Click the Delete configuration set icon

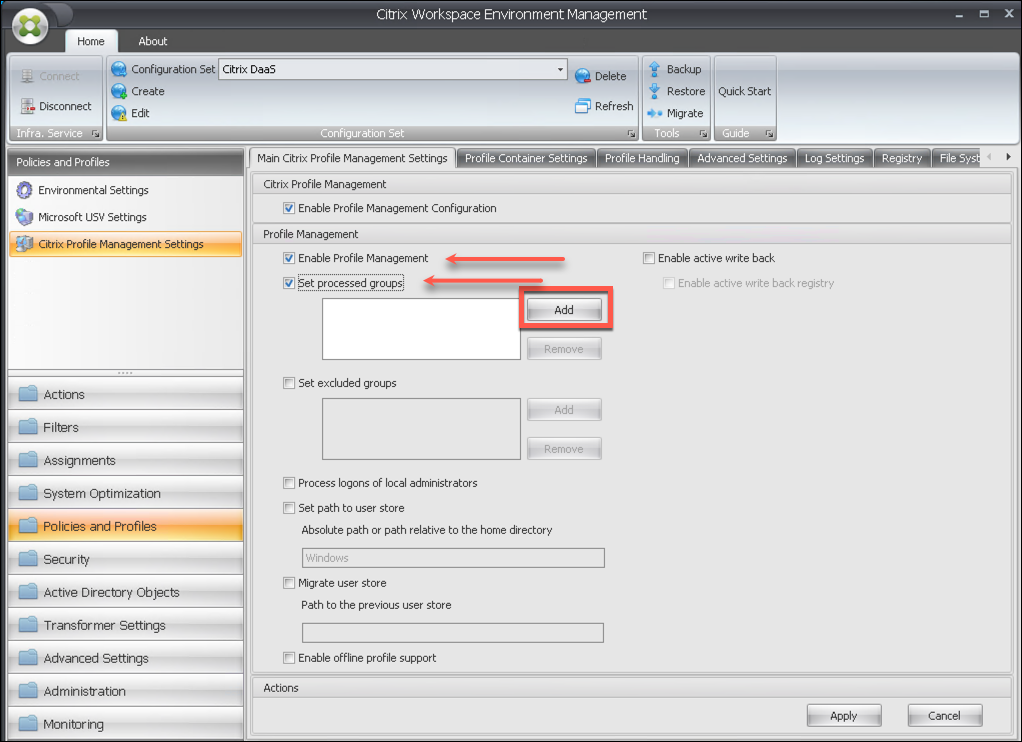584,76
